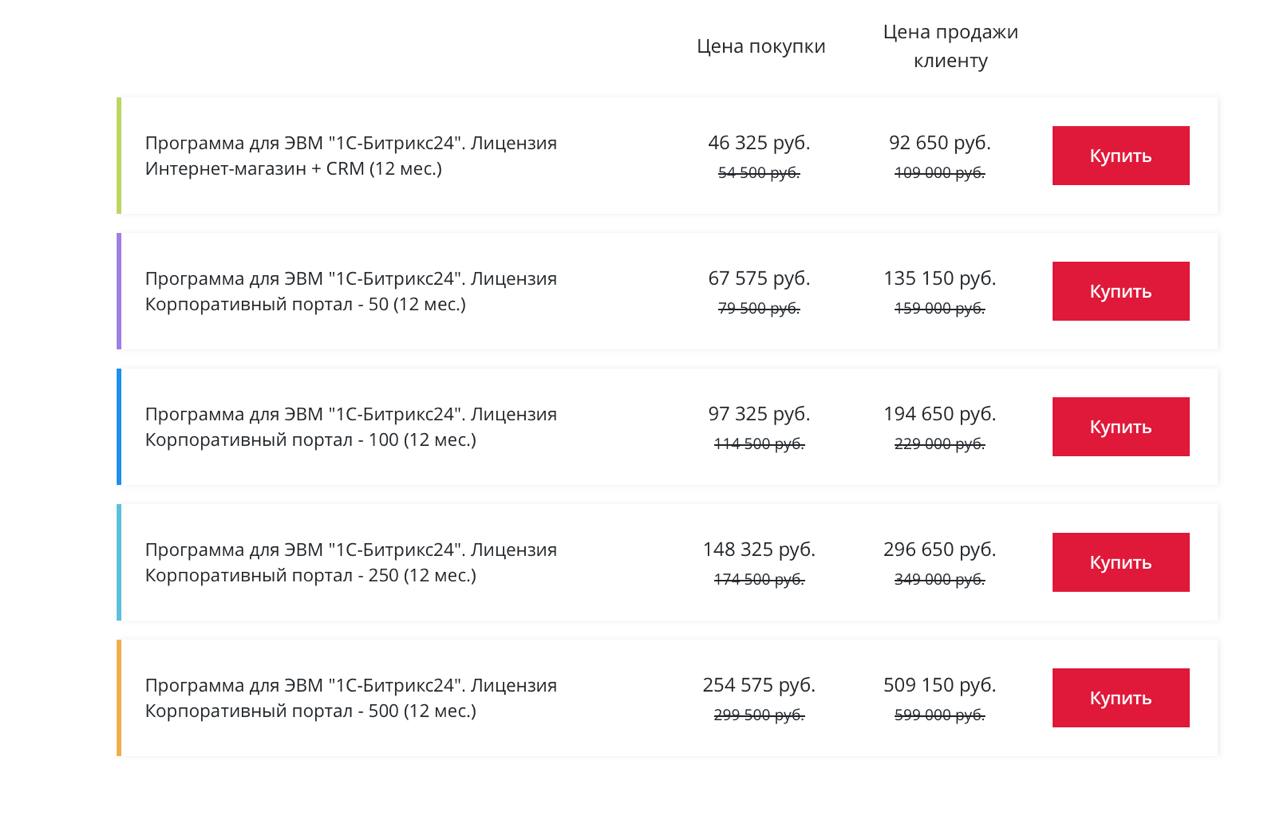Click the Корпоративный портал - 50 product title

350,291
